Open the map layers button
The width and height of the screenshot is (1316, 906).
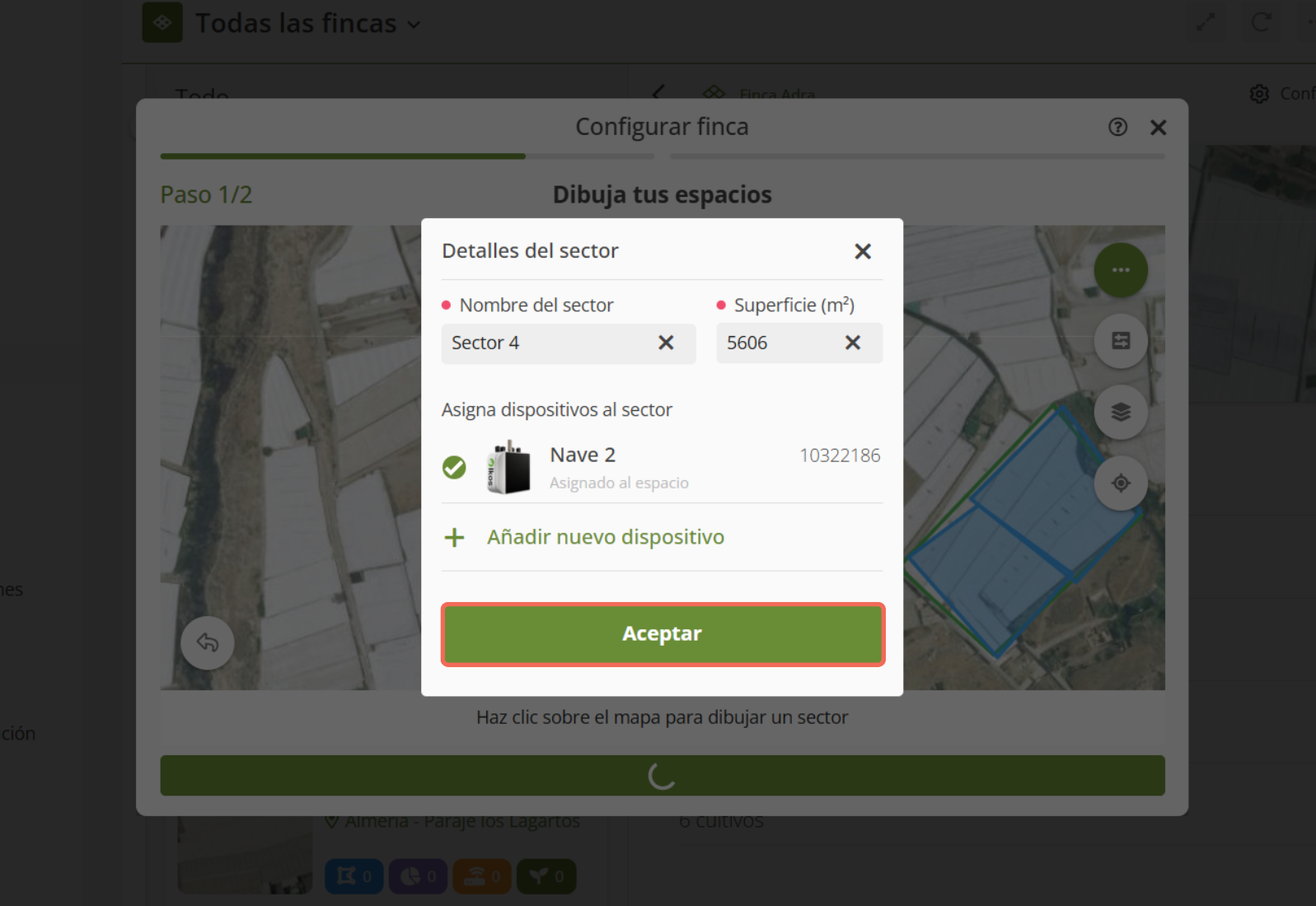[x=1121, y=412]
